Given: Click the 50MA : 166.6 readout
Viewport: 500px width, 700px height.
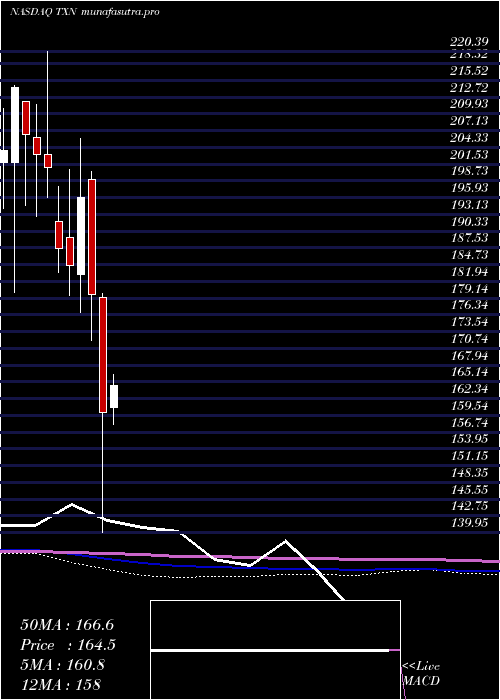Looking at the screenshot, I should pyautogui.click(x=65, y=625).
